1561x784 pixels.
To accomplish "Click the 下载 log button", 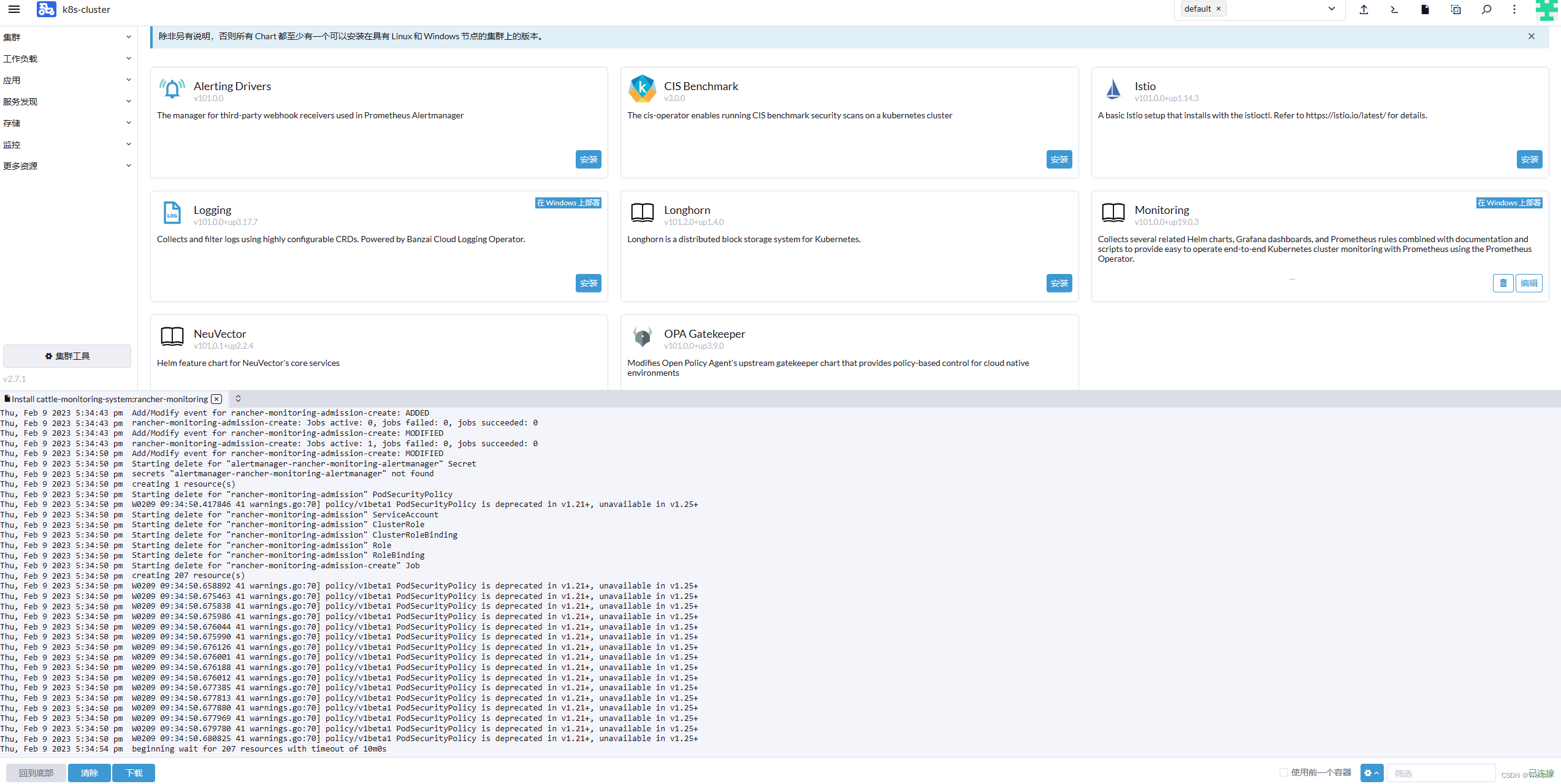I will (x=134, y=773).
